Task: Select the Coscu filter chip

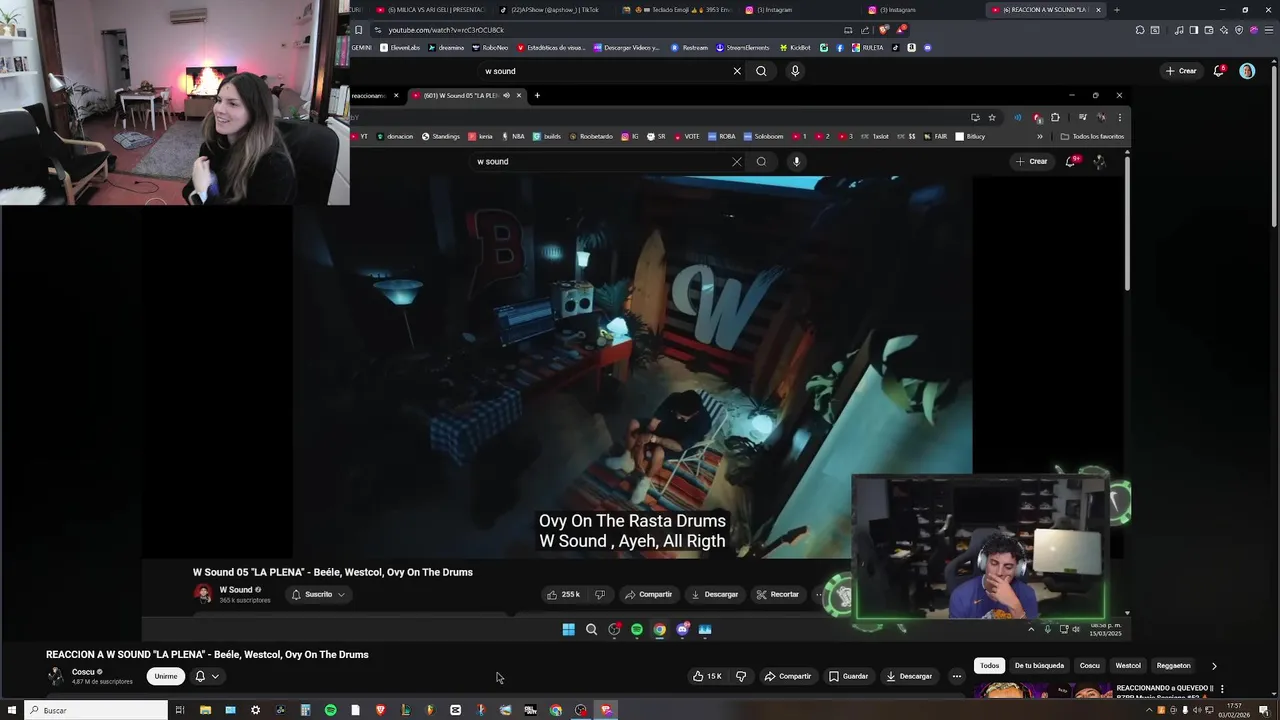Action: (x=1090, y=665)
